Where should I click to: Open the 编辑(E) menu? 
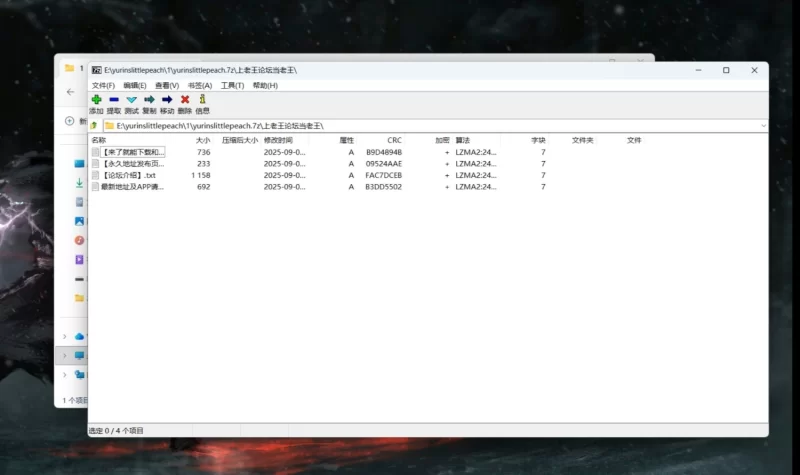point(135,85)
